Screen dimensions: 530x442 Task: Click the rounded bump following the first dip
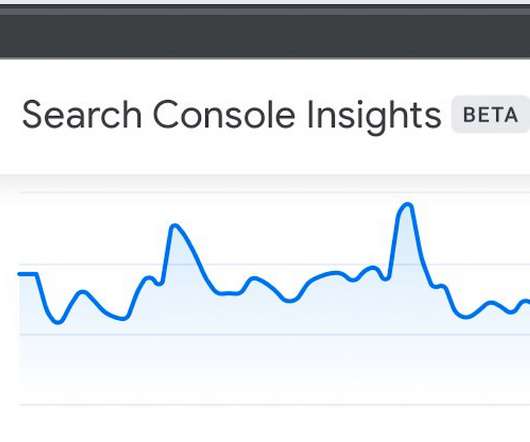(x=82, y=293)
